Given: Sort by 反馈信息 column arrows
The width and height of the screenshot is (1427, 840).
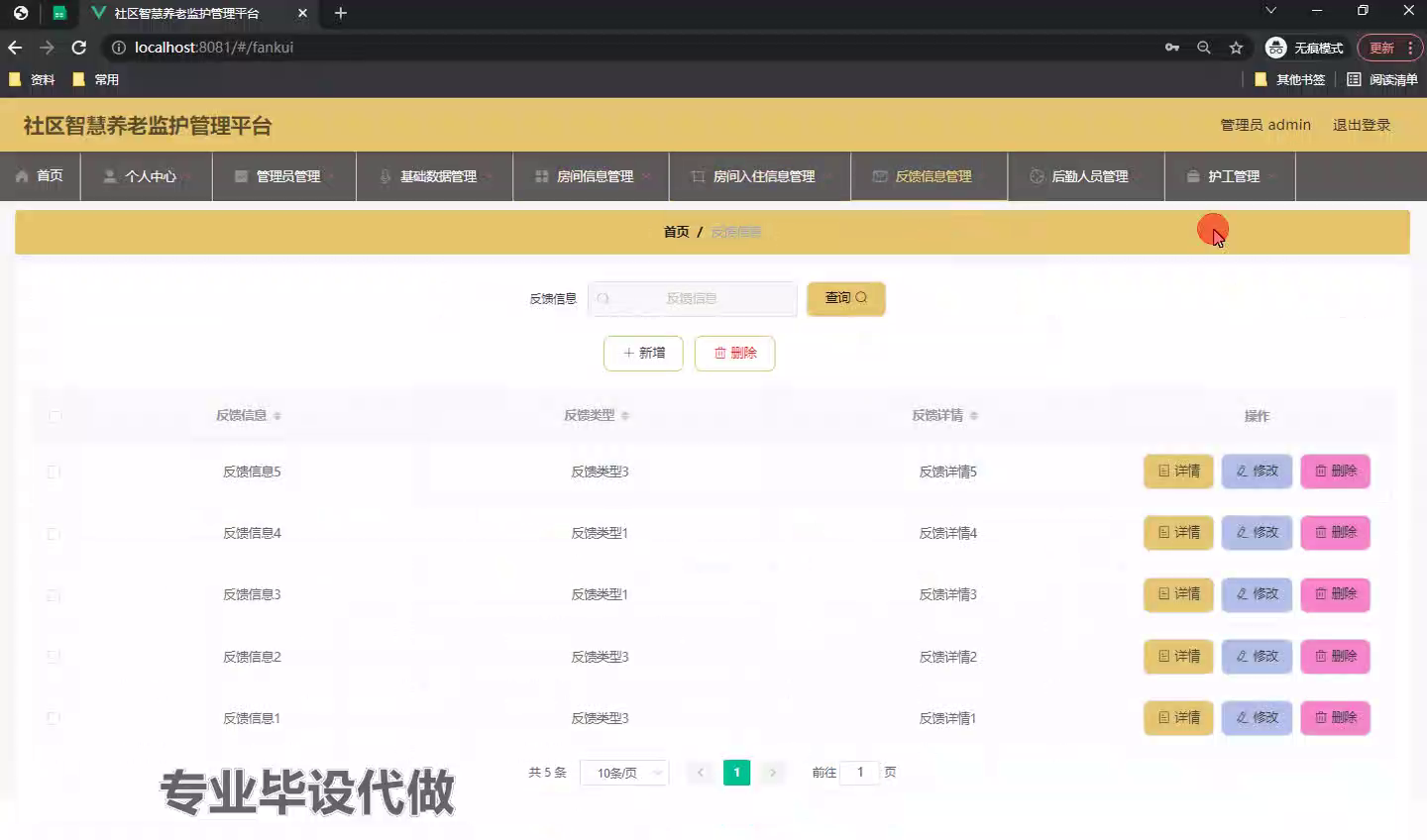Looking at the screenshot, I should [276, 416].
